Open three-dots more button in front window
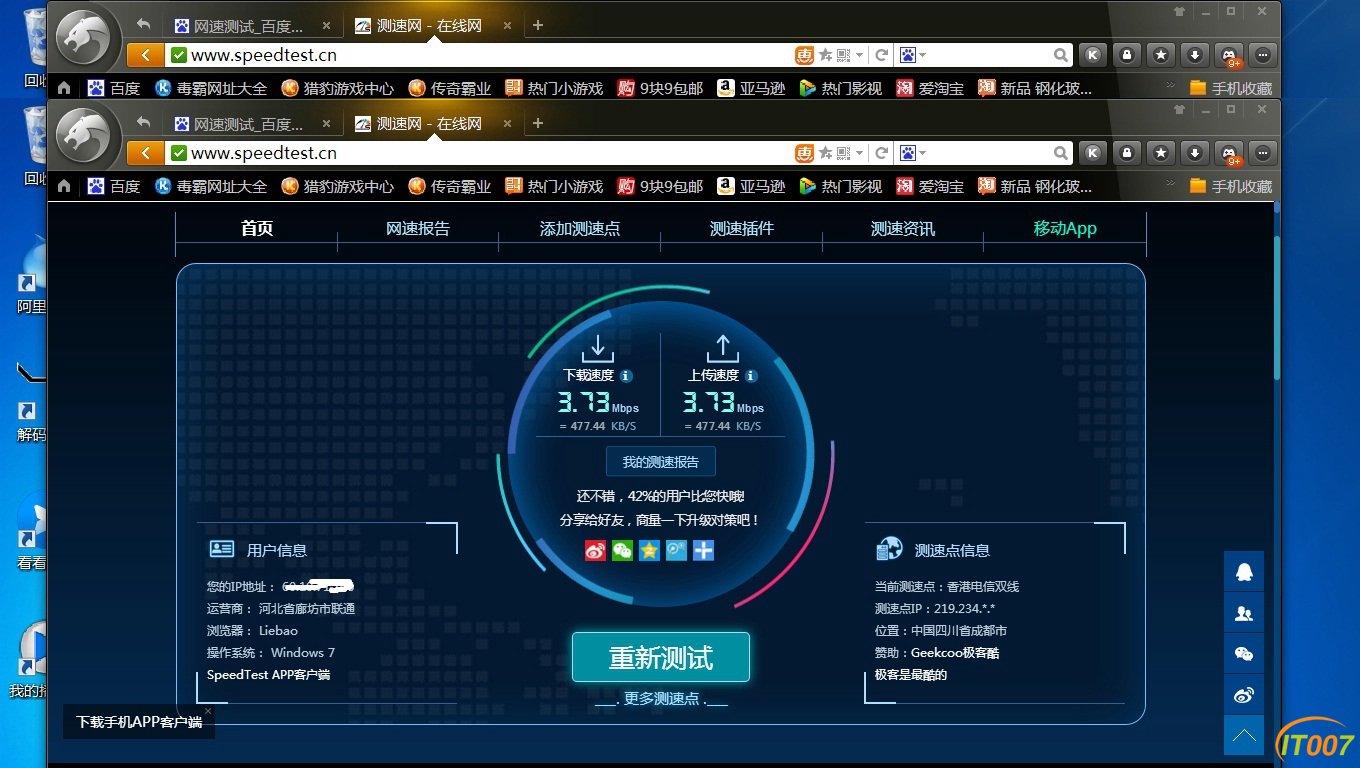This screenshot has width=1360, height=768. (x=1264, y=153)
